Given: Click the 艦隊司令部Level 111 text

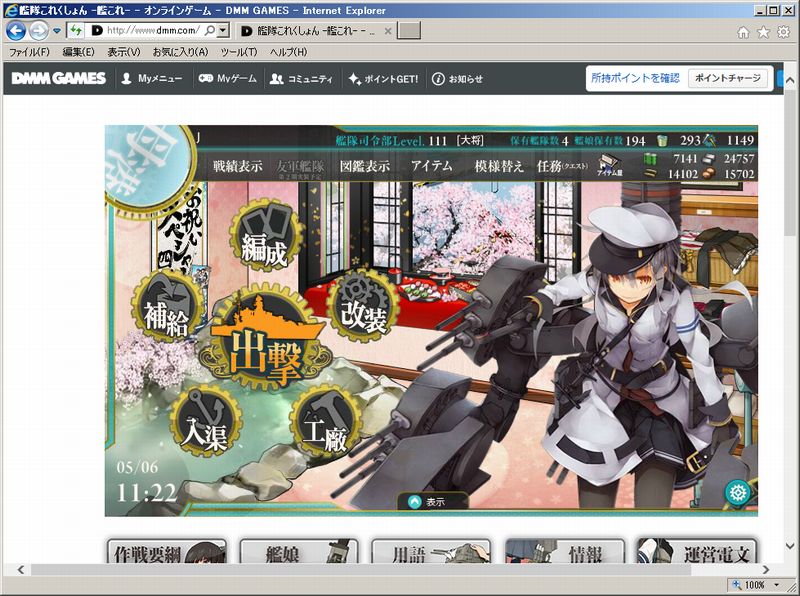Looking at the screenshot, I should 391,140.
